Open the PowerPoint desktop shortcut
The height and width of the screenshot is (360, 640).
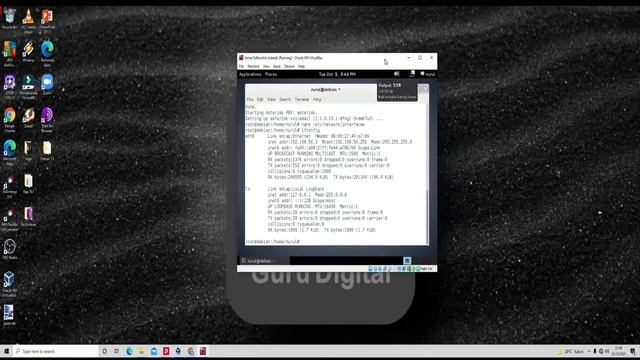47,20
